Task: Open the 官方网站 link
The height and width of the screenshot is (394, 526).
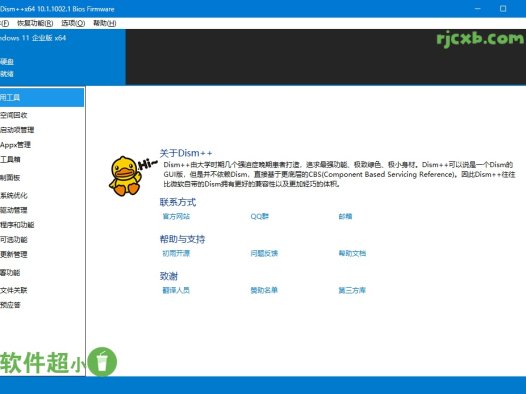Action: [176, 216]
